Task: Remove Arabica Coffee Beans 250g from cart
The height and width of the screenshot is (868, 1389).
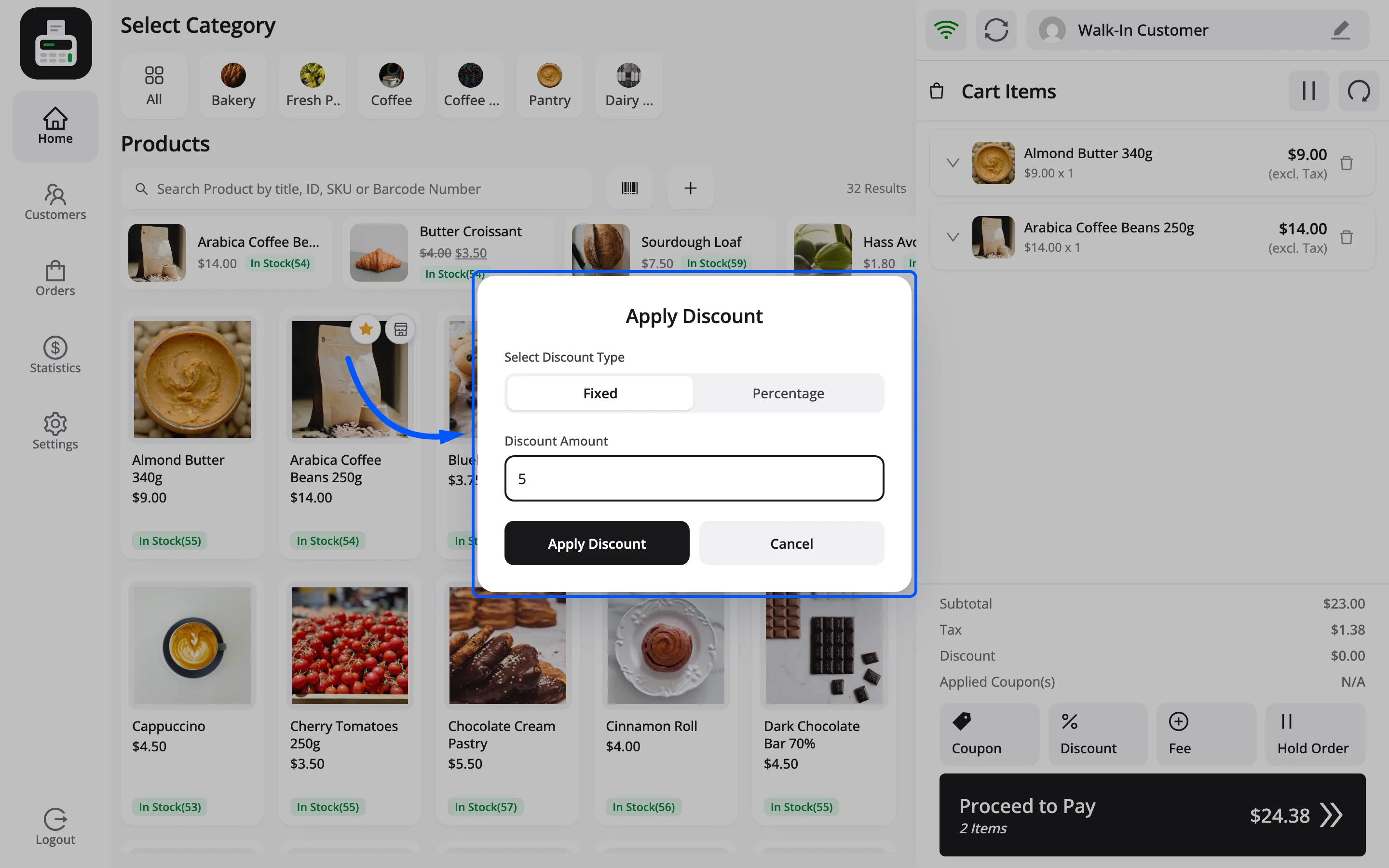Action: coord(1347,237)
